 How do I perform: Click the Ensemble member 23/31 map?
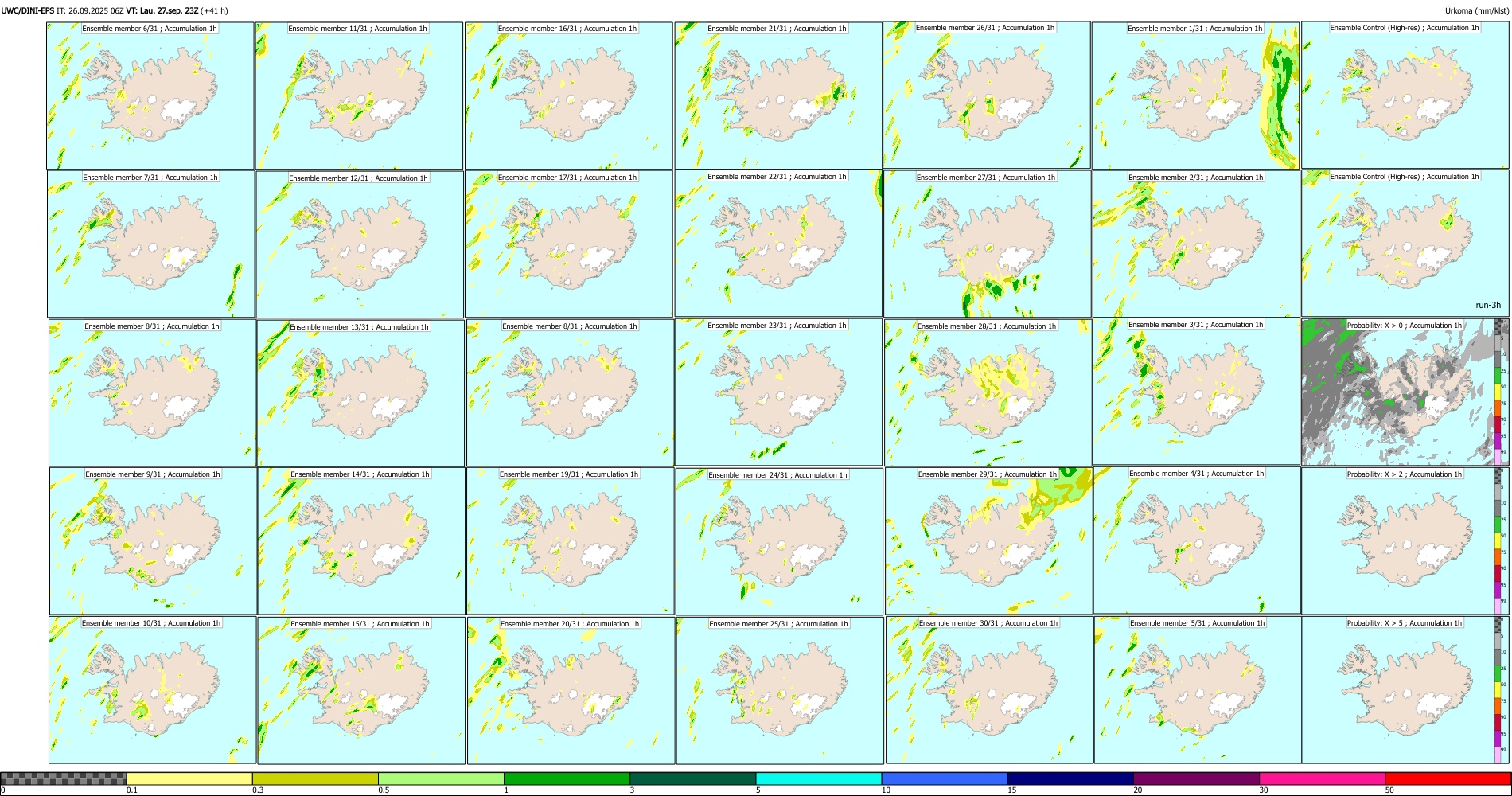[x=779, y=392]
